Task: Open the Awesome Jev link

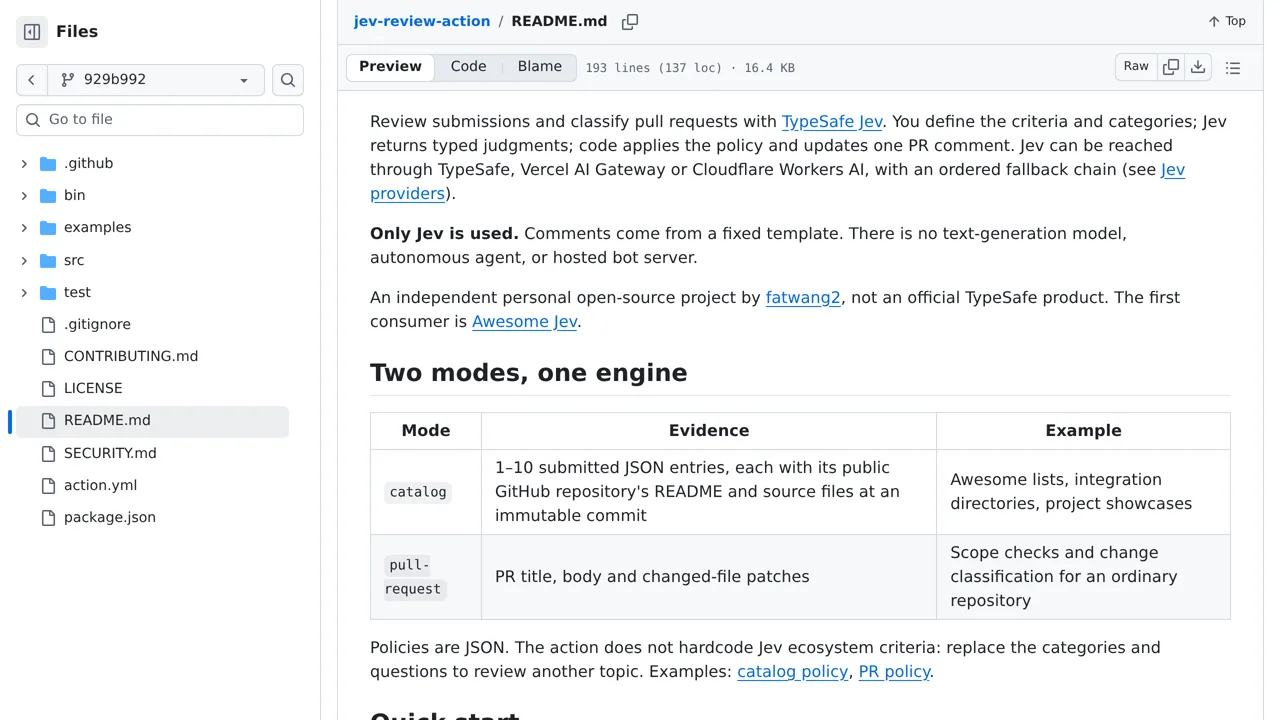Action: 524,322
